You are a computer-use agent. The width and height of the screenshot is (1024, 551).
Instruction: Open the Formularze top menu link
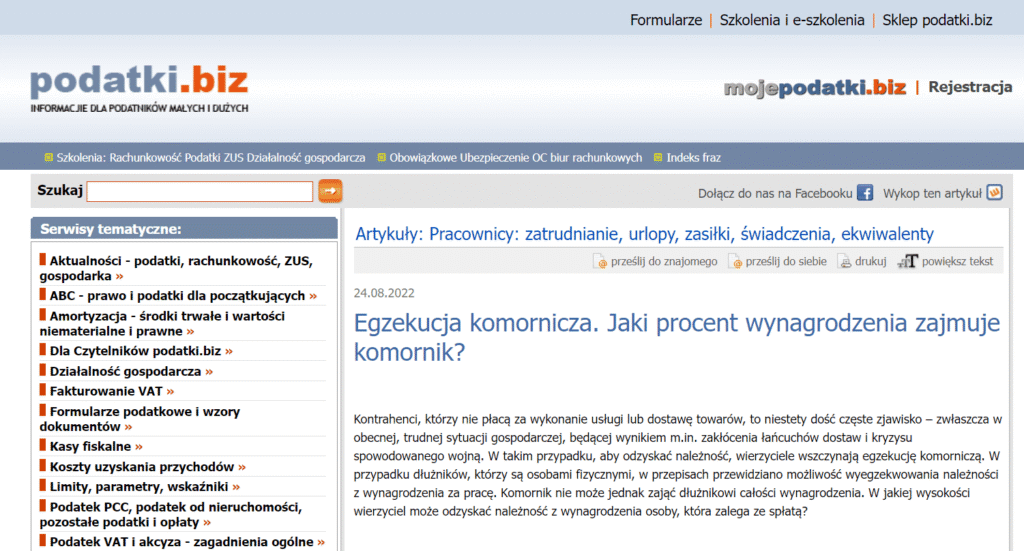pyautogui.click(x=666, y=20)
